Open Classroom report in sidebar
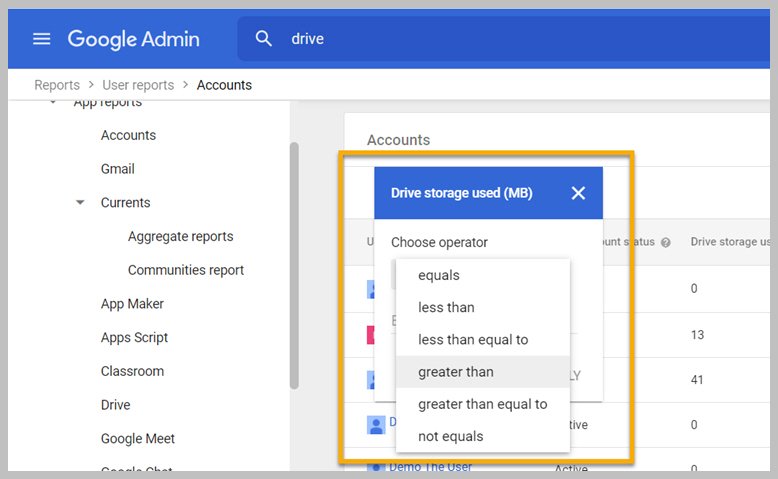 coord(132,371)
